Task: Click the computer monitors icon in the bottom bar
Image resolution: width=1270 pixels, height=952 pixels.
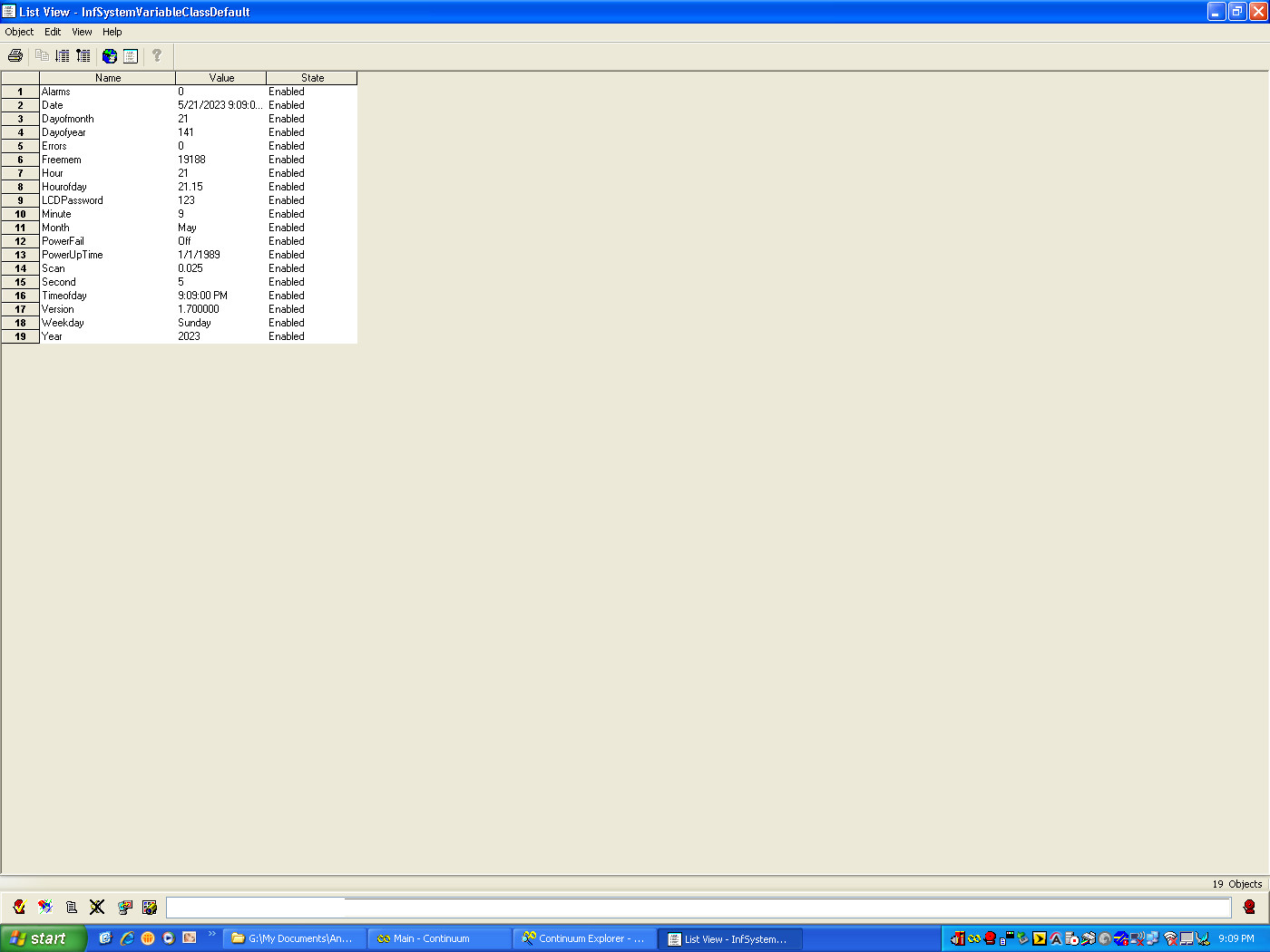Action: point(124,907)
